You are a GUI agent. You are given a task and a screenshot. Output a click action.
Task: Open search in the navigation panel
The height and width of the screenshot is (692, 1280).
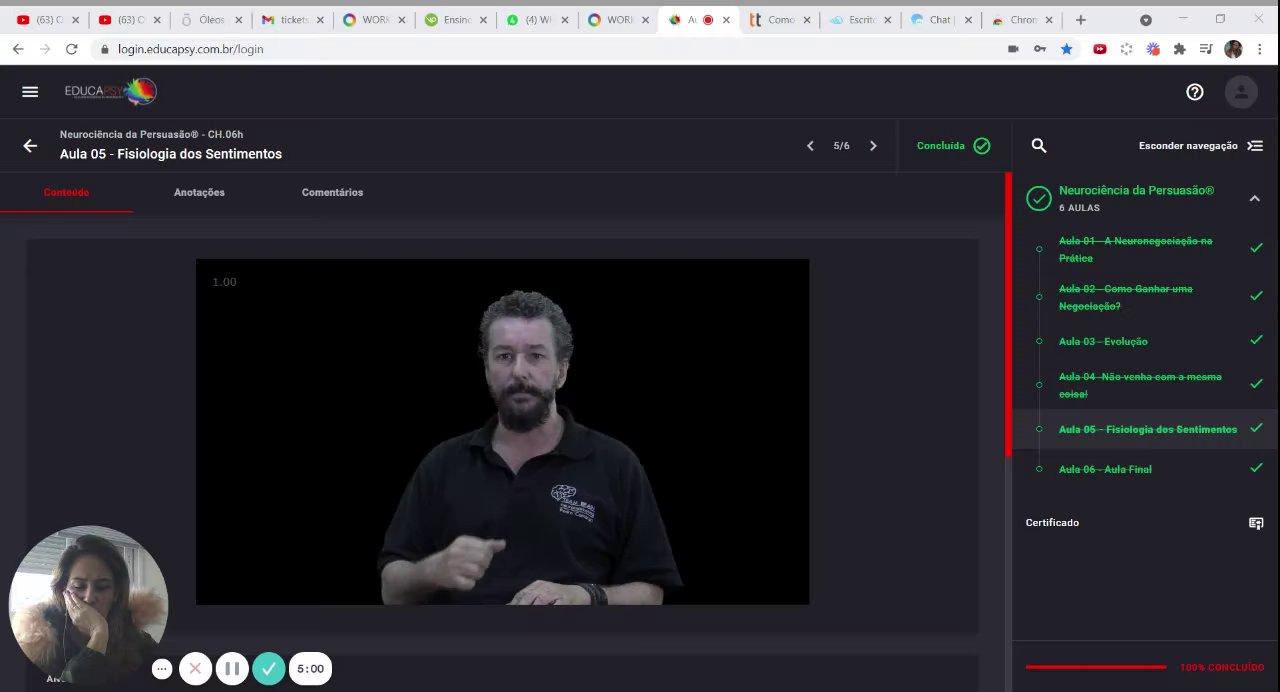click(x=1039, y=146)
